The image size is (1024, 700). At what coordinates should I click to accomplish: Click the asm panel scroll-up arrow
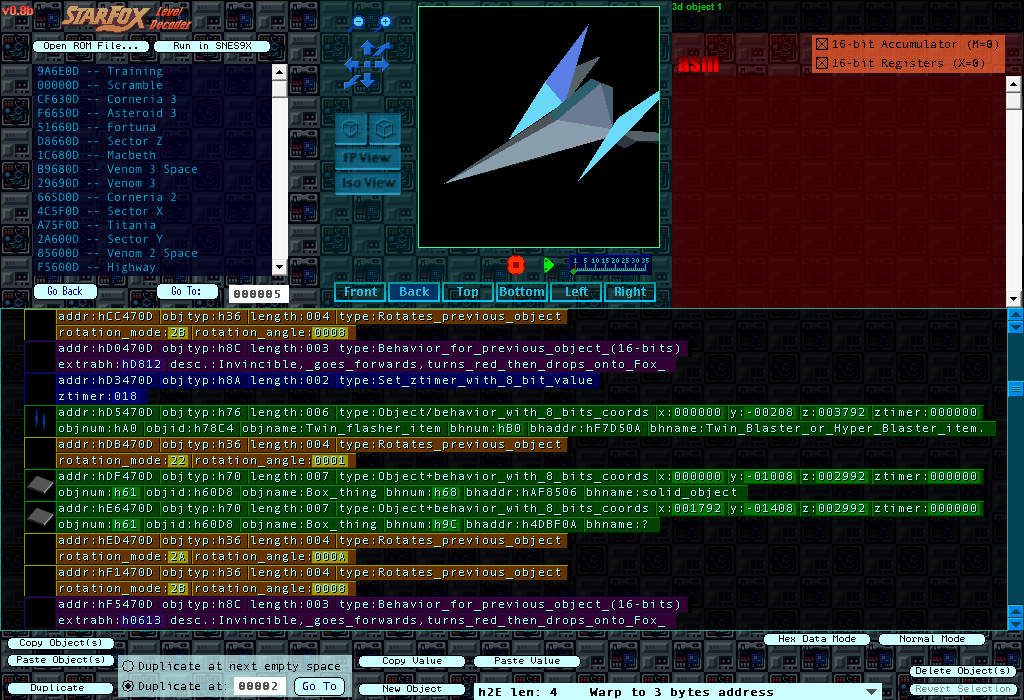click(1014, 84)
